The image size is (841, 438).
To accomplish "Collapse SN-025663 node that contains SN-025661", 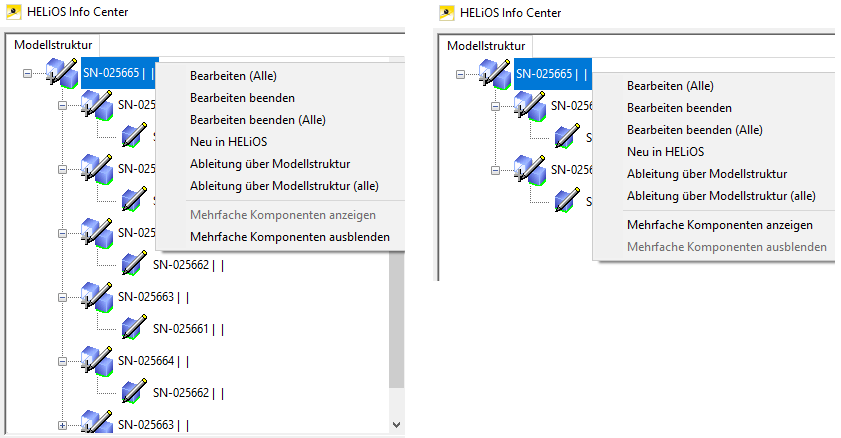I will tap(62, 297).
